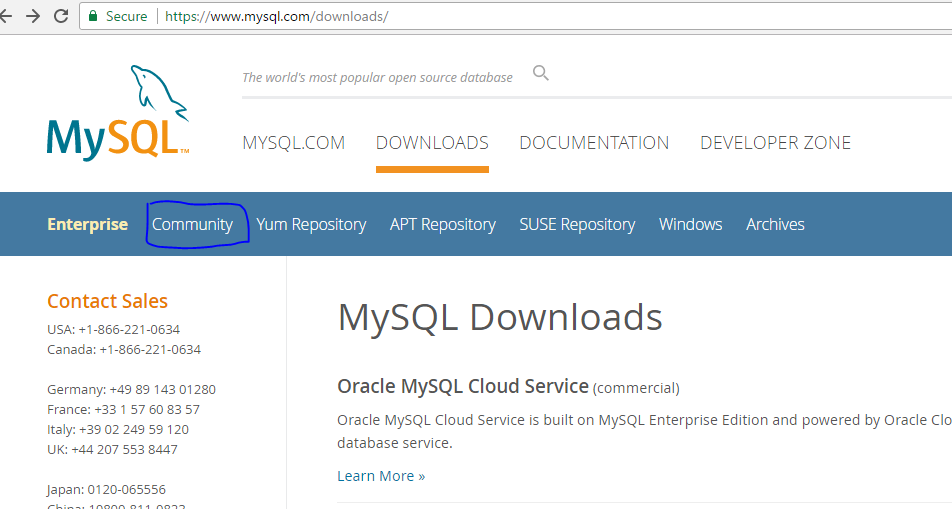Reload the current page
Image resolution: width=952 pixels, height=509 pixels.
coord(60,16)
